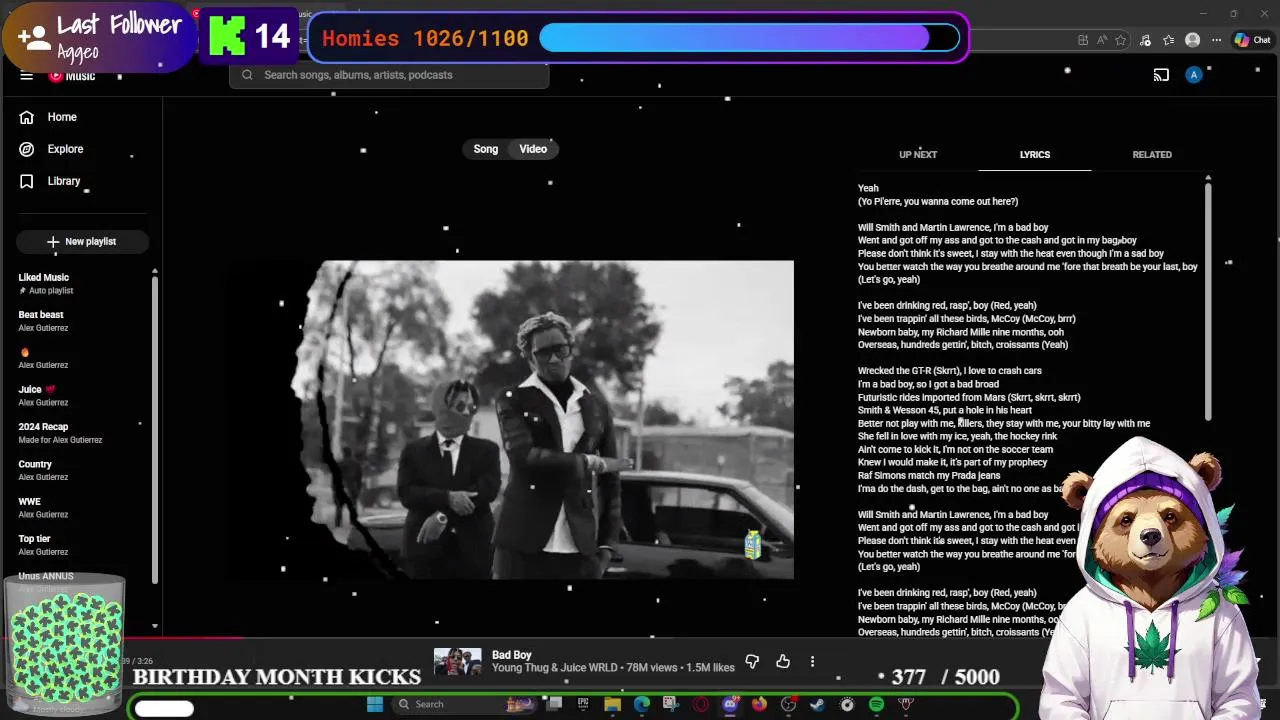Open Task View from taskbar
1280x720 pixels.
(x=554, y=704)
